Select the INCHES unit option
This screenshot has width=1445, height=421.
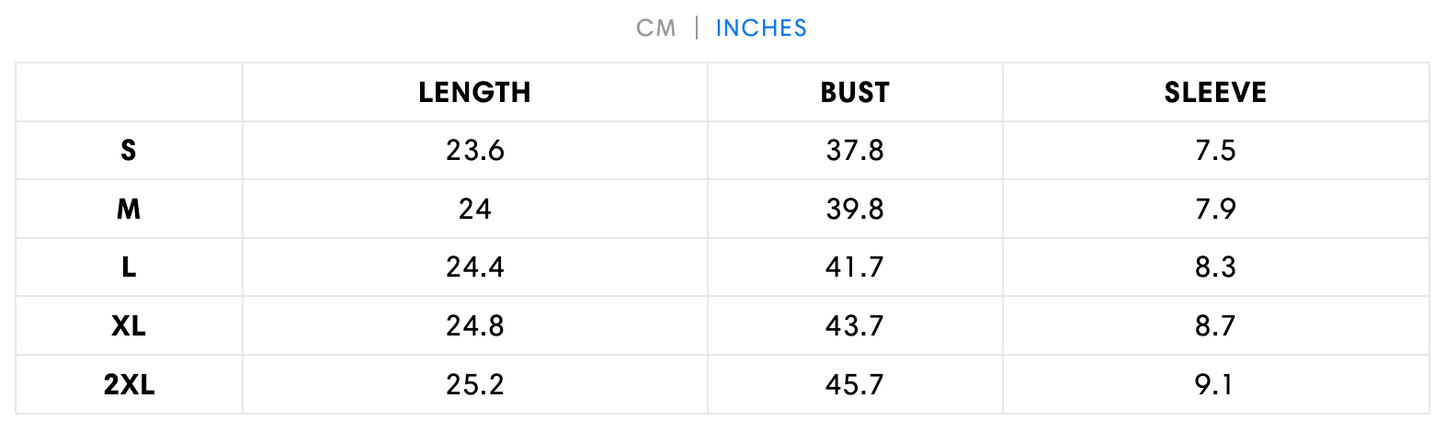click(x=761, y=28)
